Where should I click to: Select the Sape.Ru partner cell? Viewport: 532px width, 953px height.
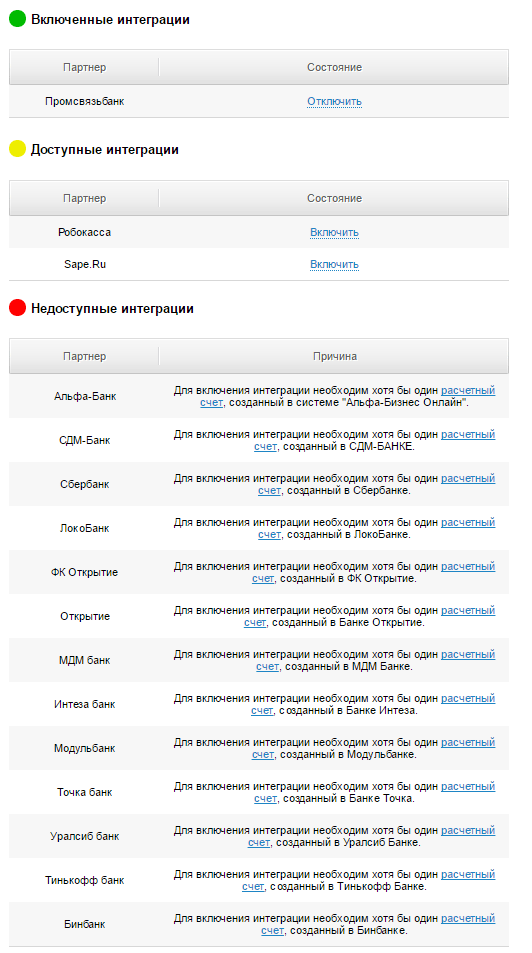pyautogui.click(x=85, y=264)
